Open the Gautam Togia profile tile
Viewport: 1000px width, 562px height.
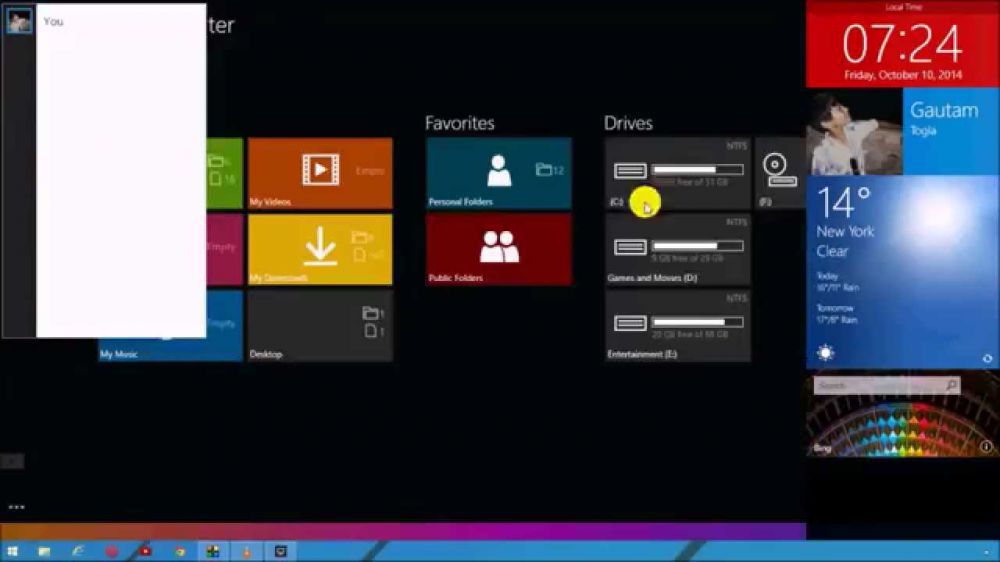click(x=950, y=131)
